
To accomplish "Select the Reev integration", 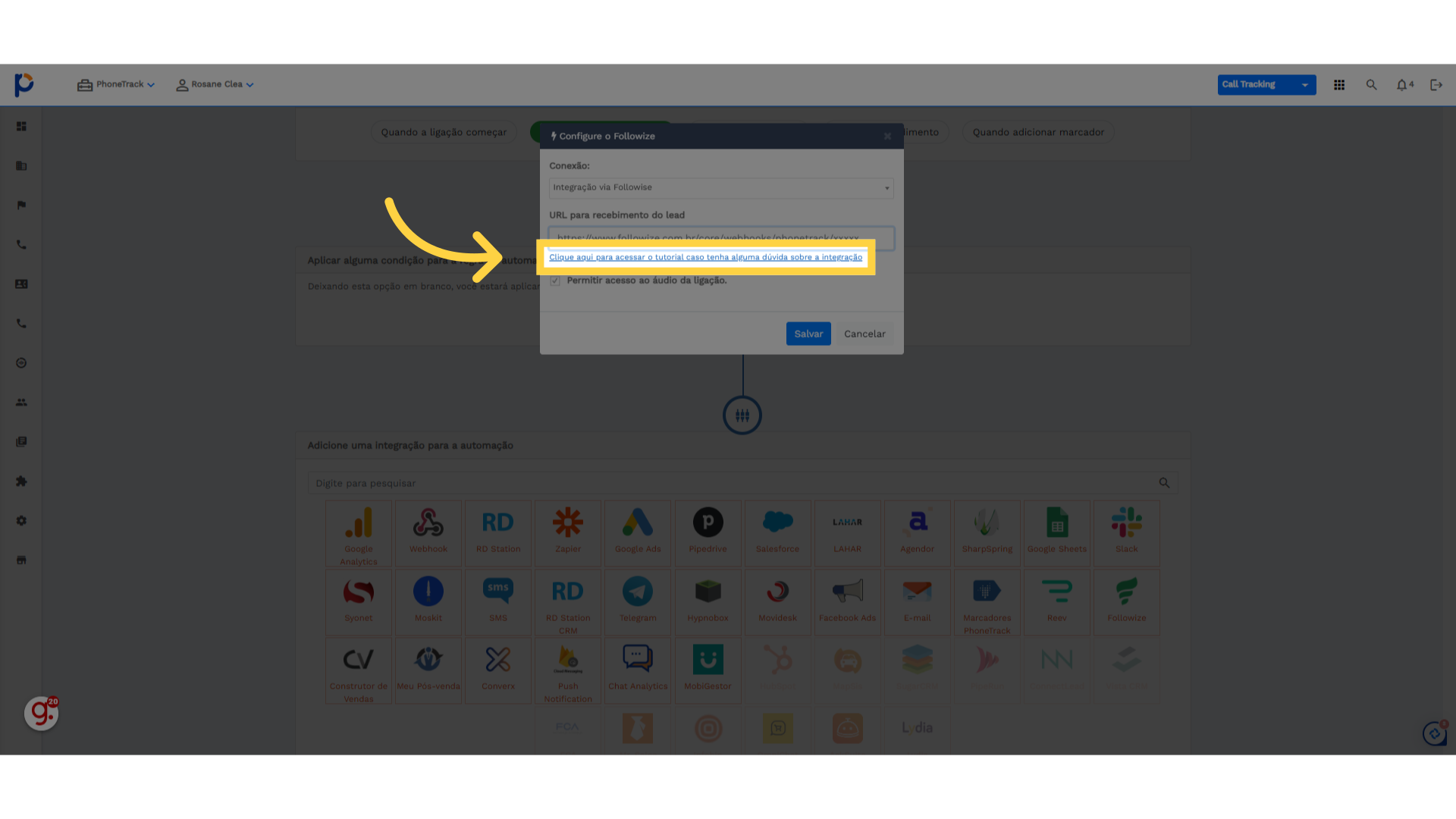I will tap(1056, 602).
